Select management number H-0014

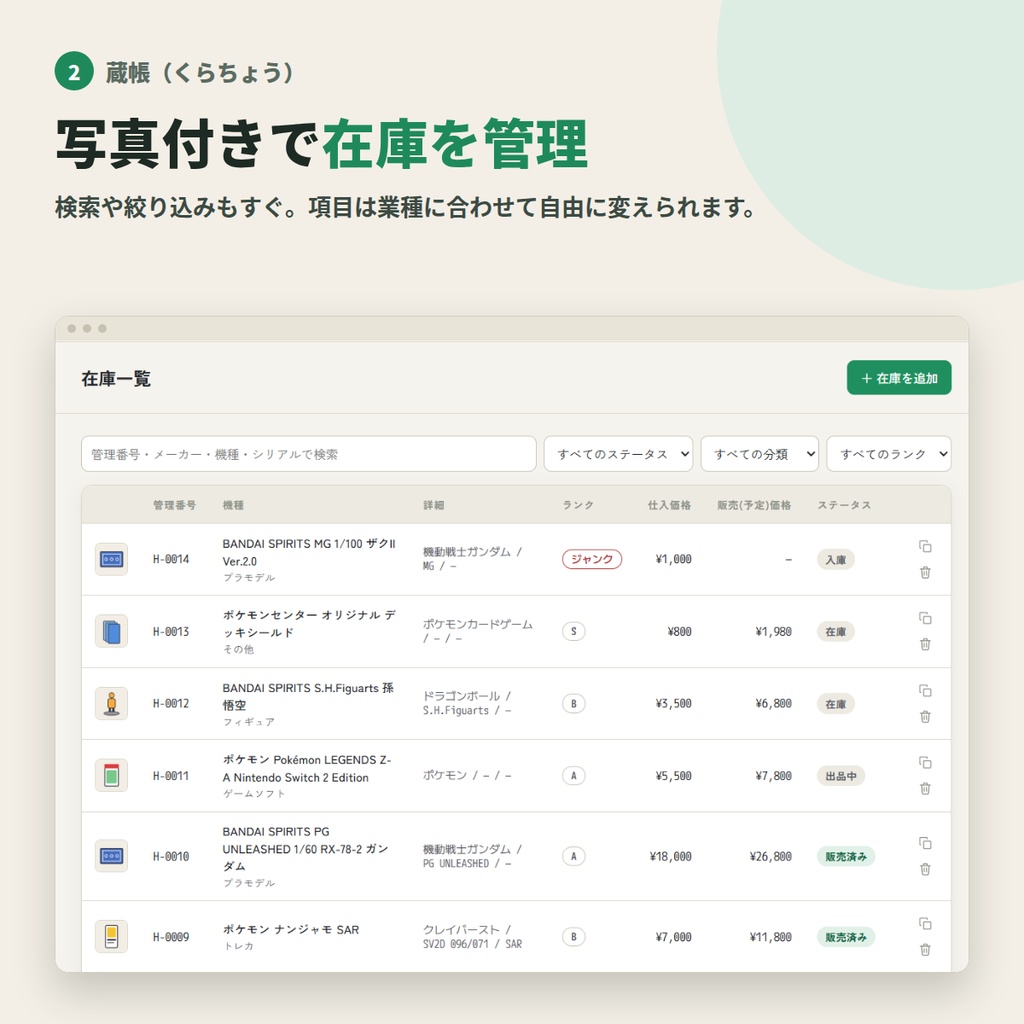click(x=171, y=559)
